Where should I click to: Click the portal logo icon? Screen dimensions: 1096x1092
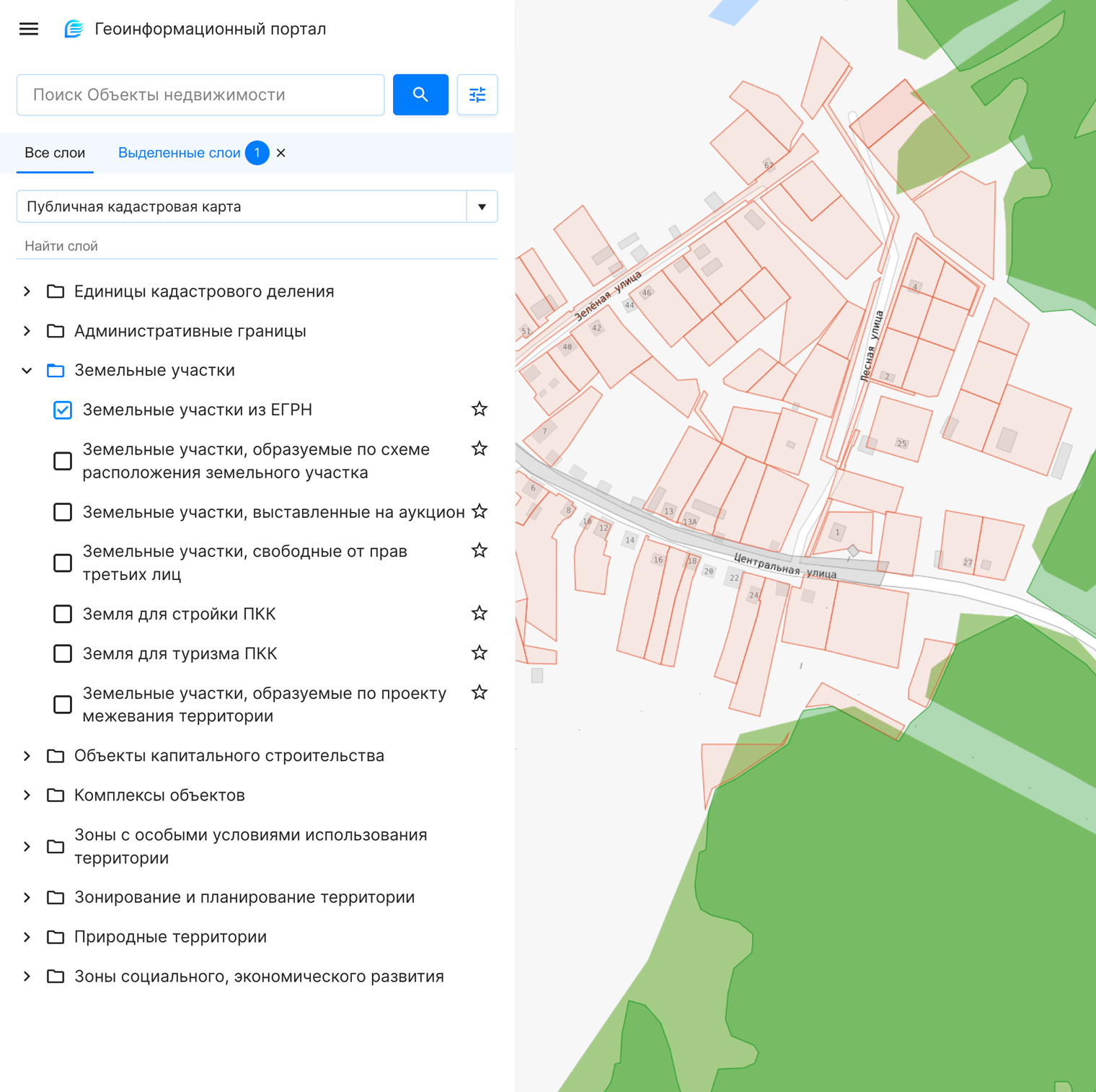(x=74, y=29)
